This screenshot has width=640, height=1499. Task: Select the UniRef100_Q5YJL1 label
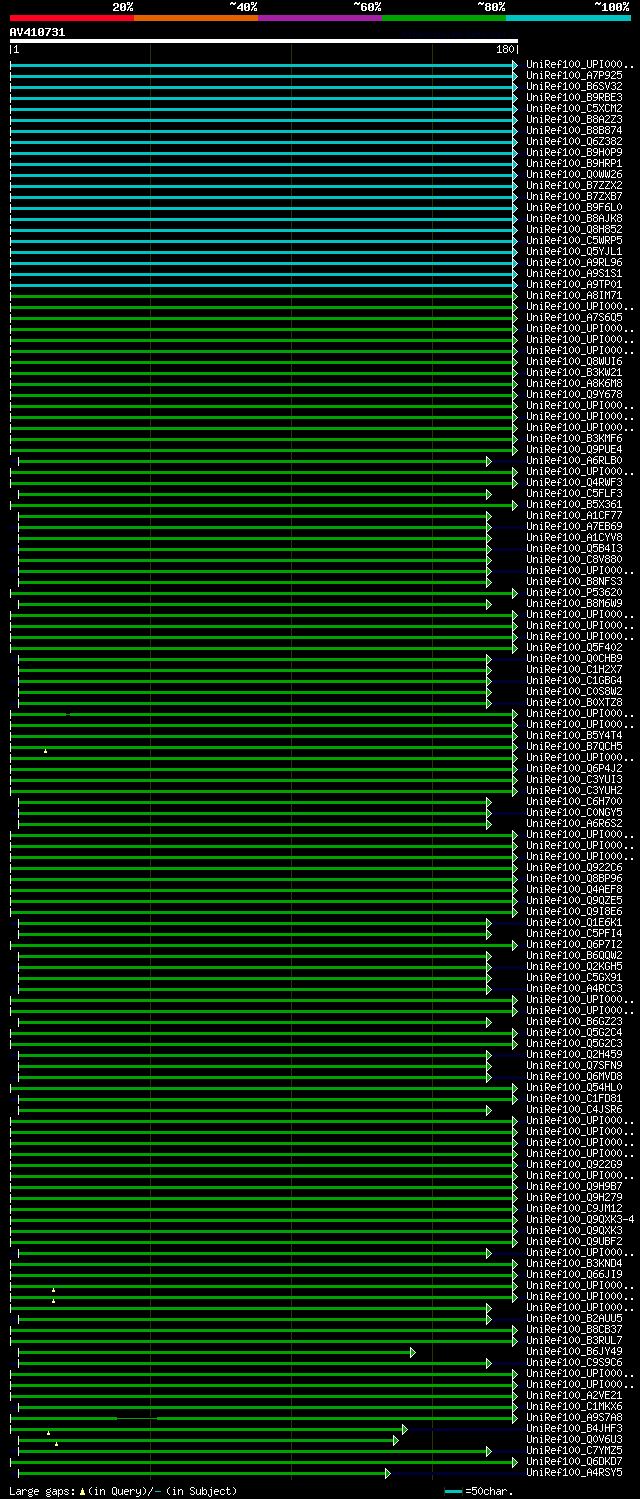coord(574,251)
